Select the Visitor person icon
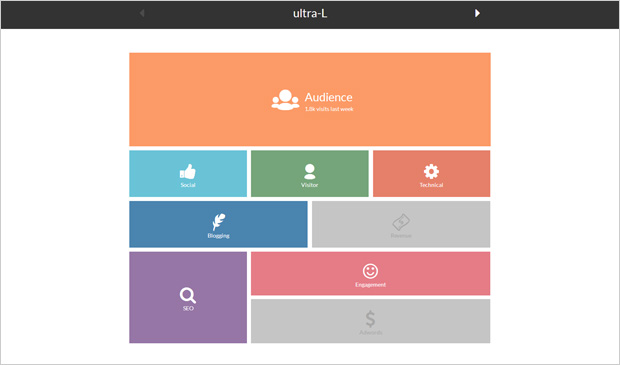The image size is (620, 365). (310, 172)
